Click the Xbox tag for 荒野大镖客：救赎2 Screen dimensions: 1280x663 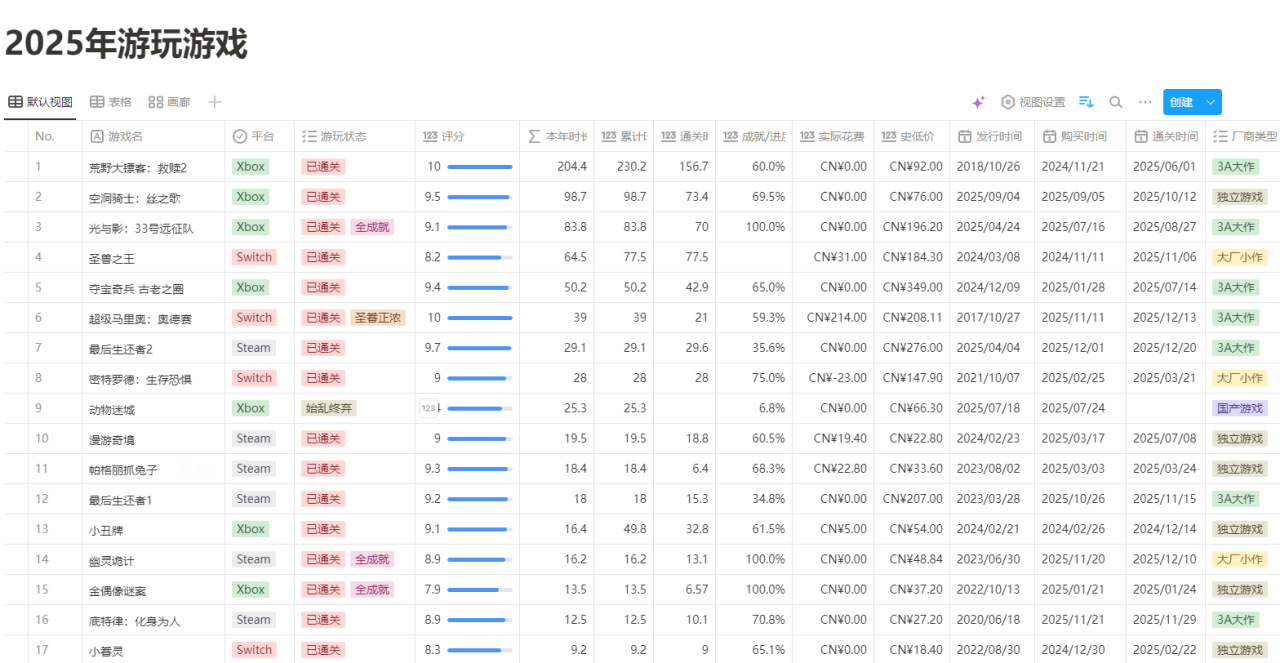pos(251,167)
